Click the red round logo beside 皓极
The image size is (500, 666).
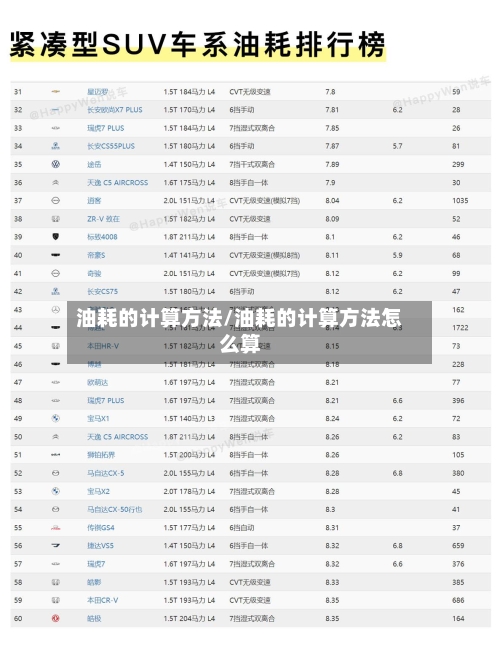coord(56,618)
